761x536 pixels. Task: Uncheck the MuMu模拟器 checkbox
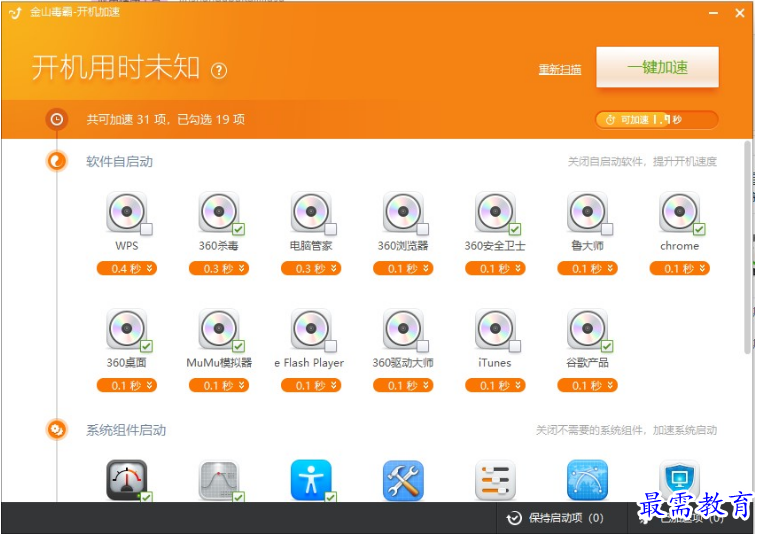(238, 346)
